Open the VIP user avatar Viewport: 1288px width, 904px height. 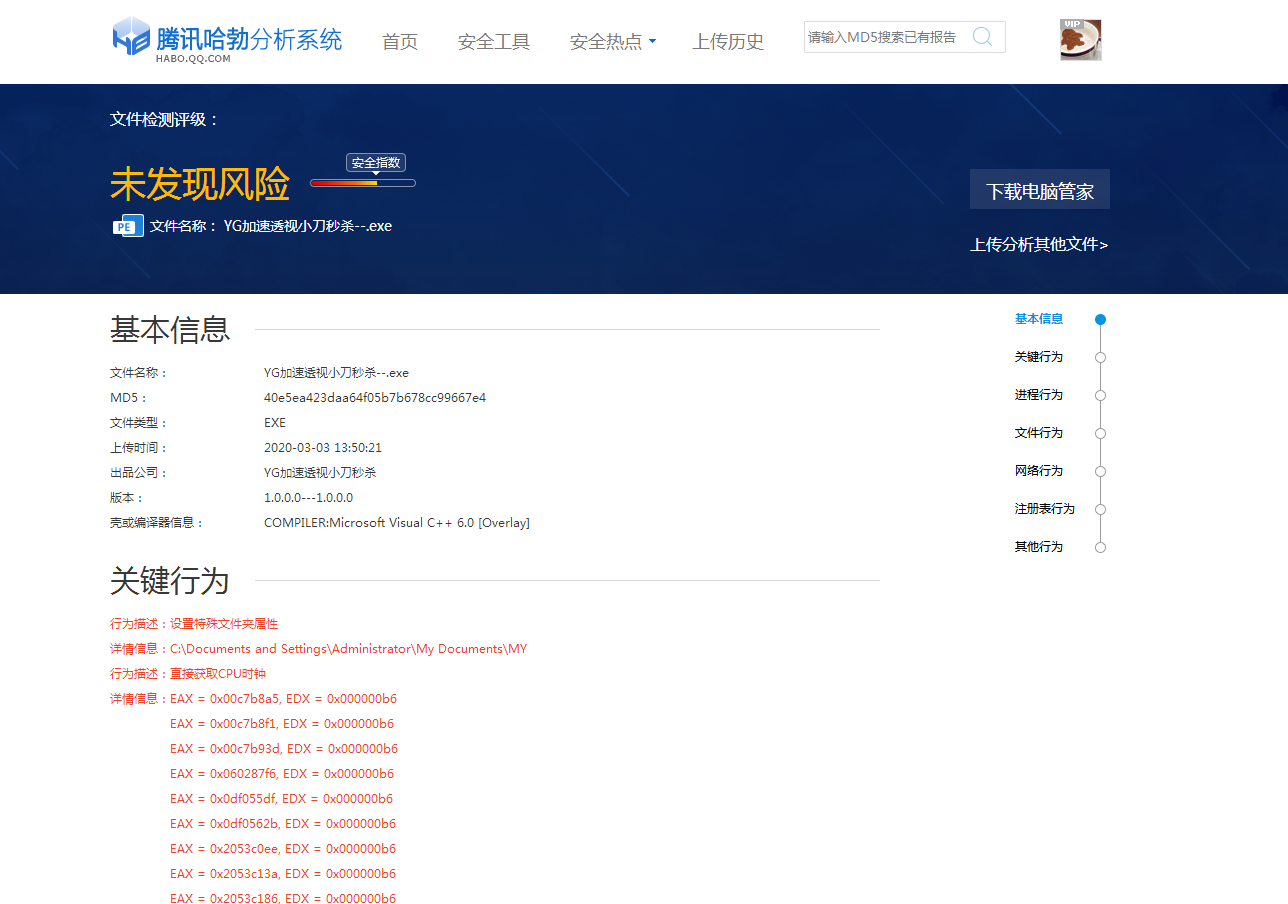coord(1081,40)
